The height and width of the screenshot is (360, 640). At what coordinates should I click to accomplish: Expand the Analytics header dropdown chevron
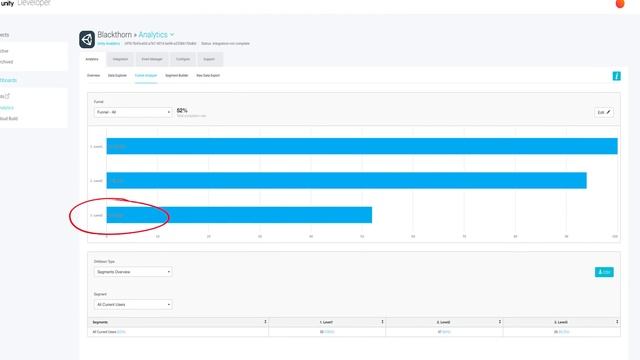pyautogui.click(x=172, y=35)
